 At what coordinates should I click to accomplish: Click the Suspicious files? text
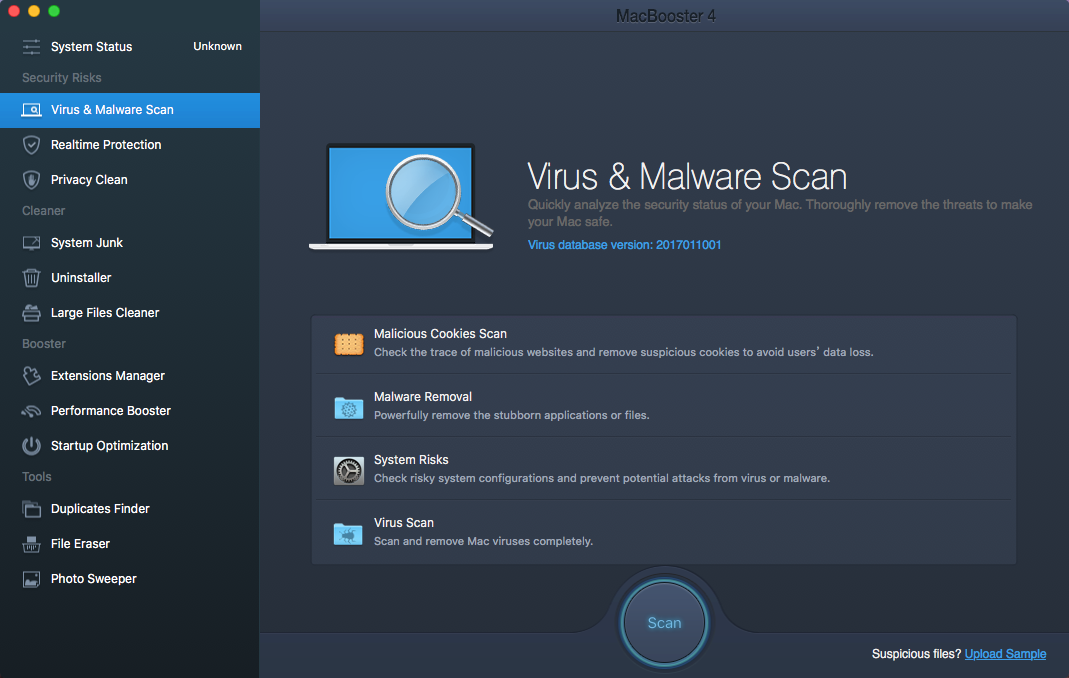(x=916, y=654)
